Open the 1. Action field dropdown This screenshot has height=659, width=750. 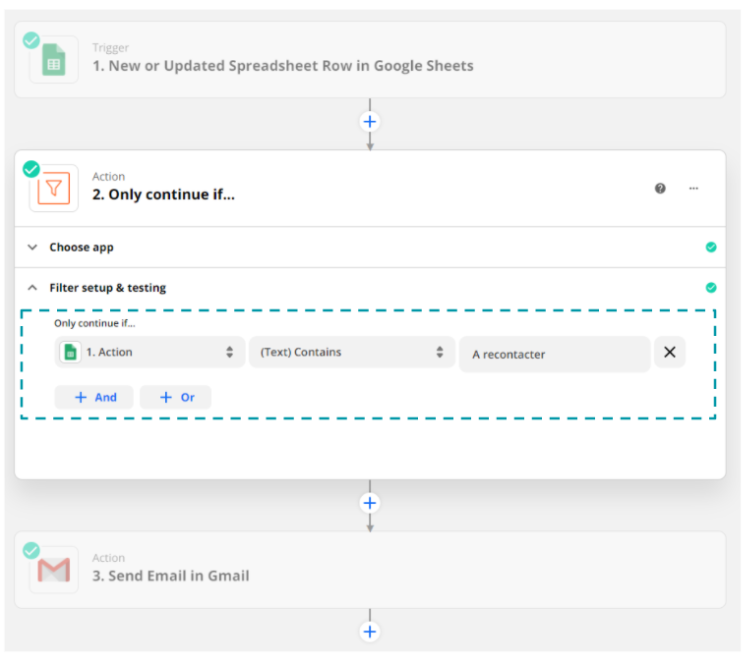[150, 352]
